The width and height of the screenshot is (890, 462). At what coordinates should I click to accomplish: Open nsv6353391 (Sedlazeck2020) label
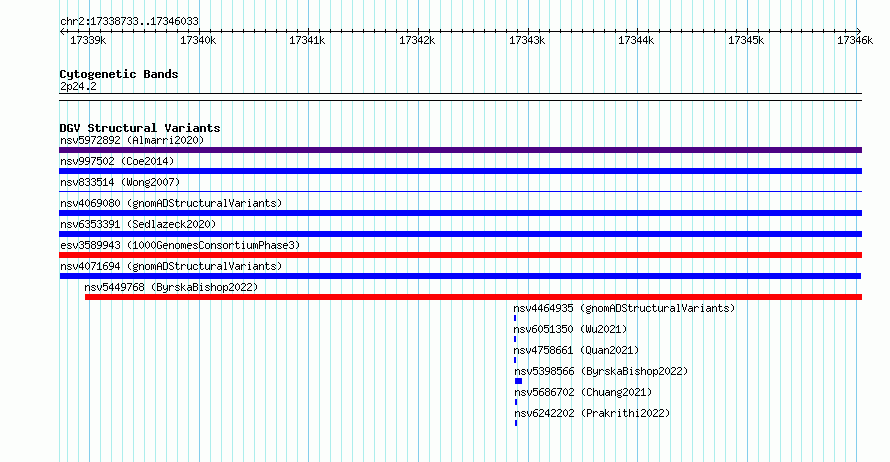point(138,224)
